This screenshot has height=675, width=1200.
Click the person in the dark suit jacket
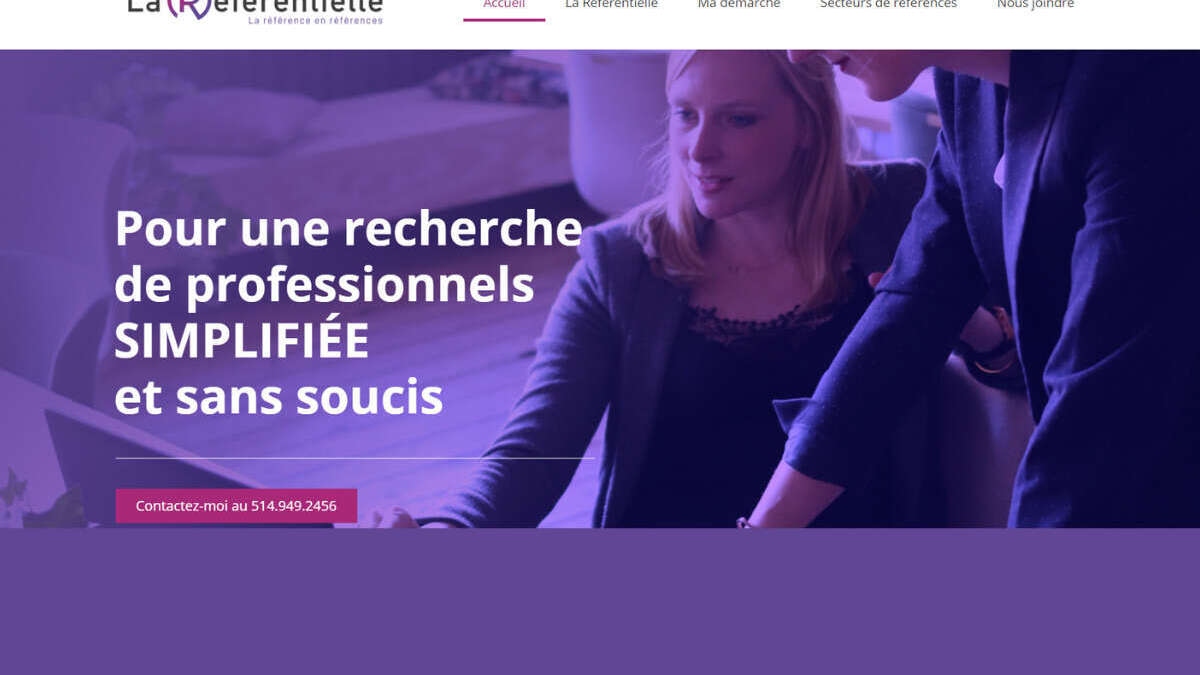pos(1000,290)
